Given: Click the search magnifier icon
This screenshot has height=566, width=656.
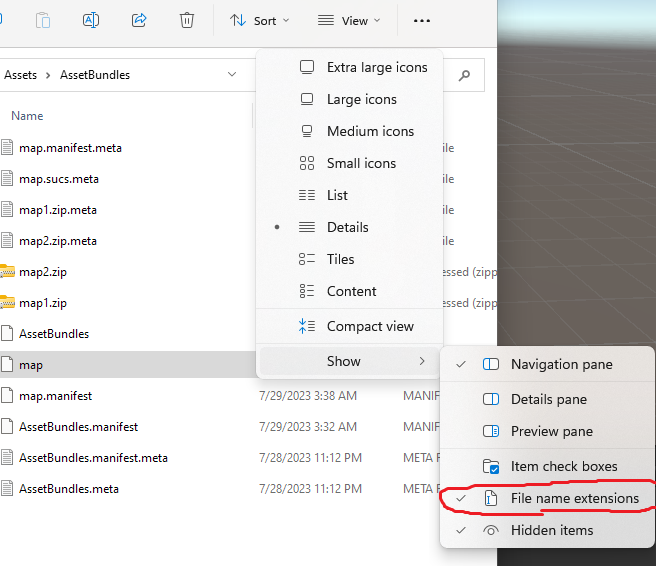Looking at the screenshot, I should [464, 75].
